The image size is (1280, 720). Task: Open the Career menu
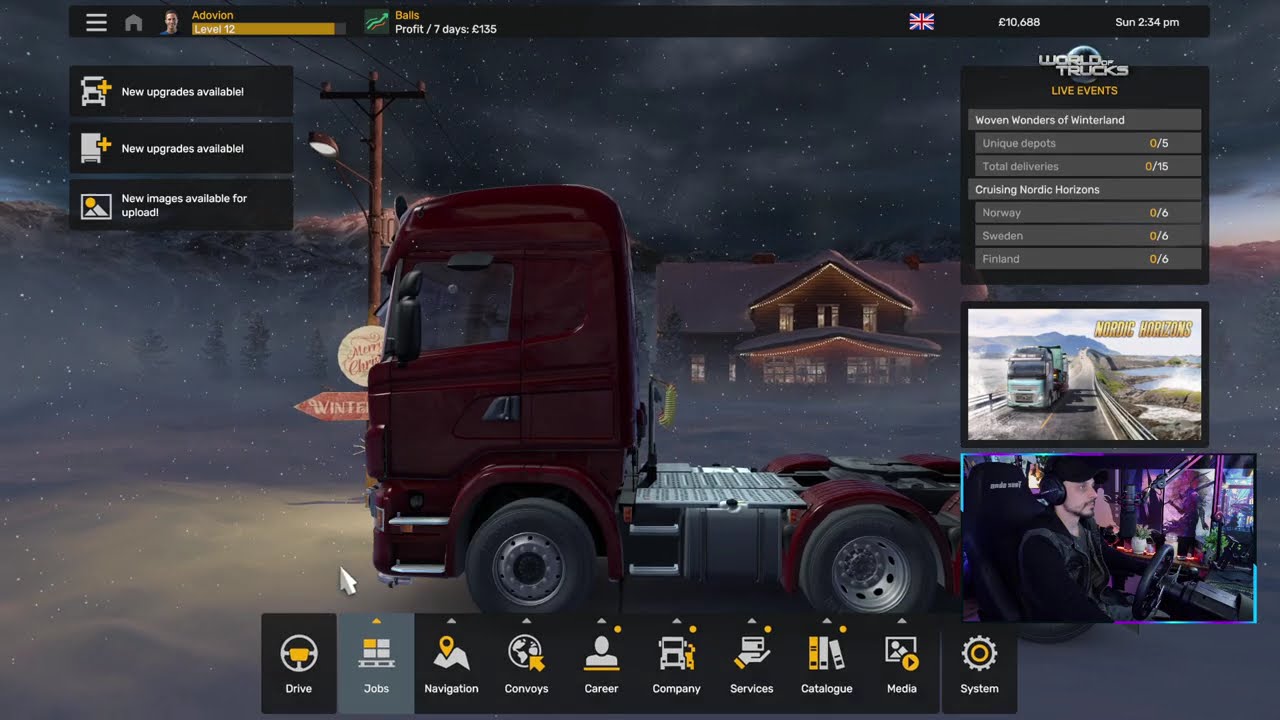pyautogui.click(x=601, y=664)
